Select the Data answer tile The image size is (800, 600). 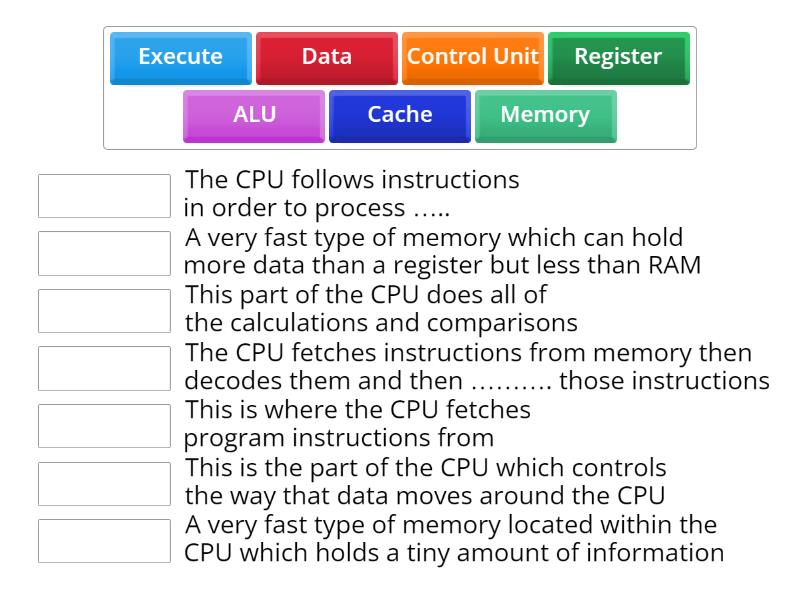(326, 58)
